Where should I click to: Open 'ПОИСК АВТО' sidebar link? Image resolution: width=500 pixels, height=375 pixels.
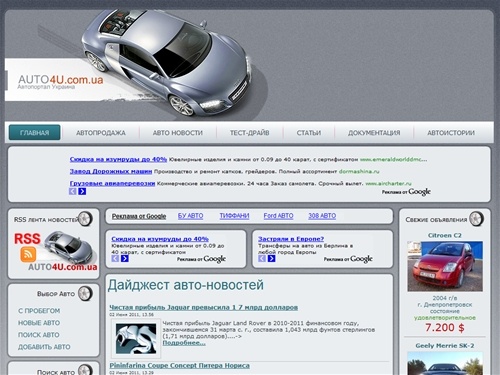tap(39, 335)
